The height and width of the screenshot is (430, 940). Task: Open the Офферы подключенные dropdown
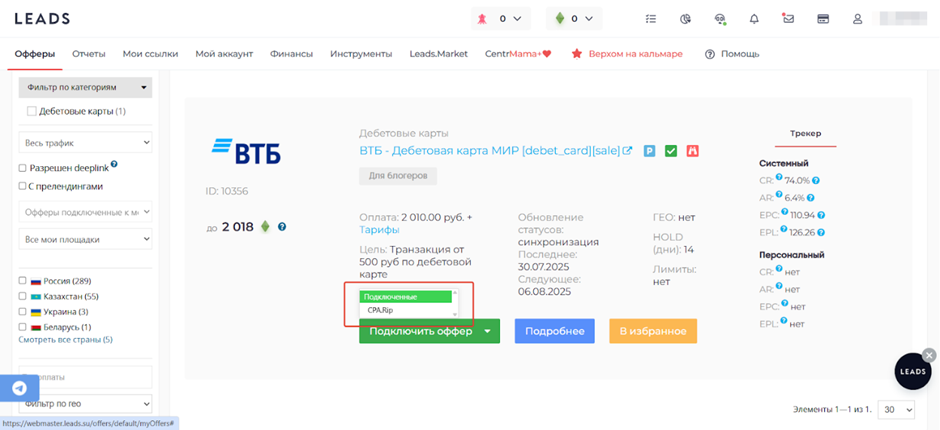point(86,212)
